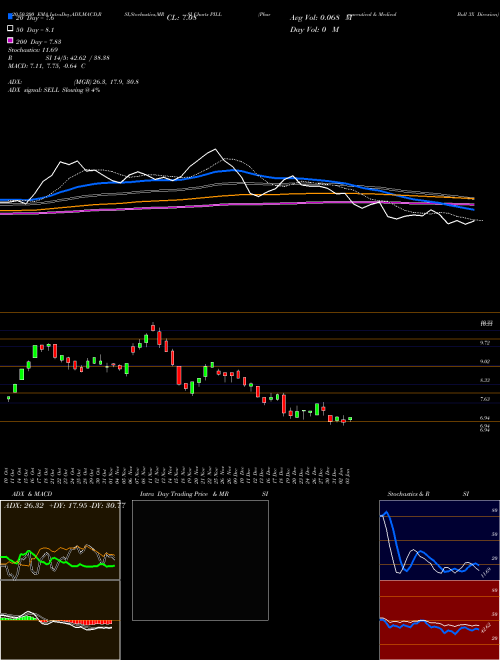Click the 'Day Vol: 0 M' label
Image resolution: width=500 pixels, height=660 pixels.
(314, 30)
